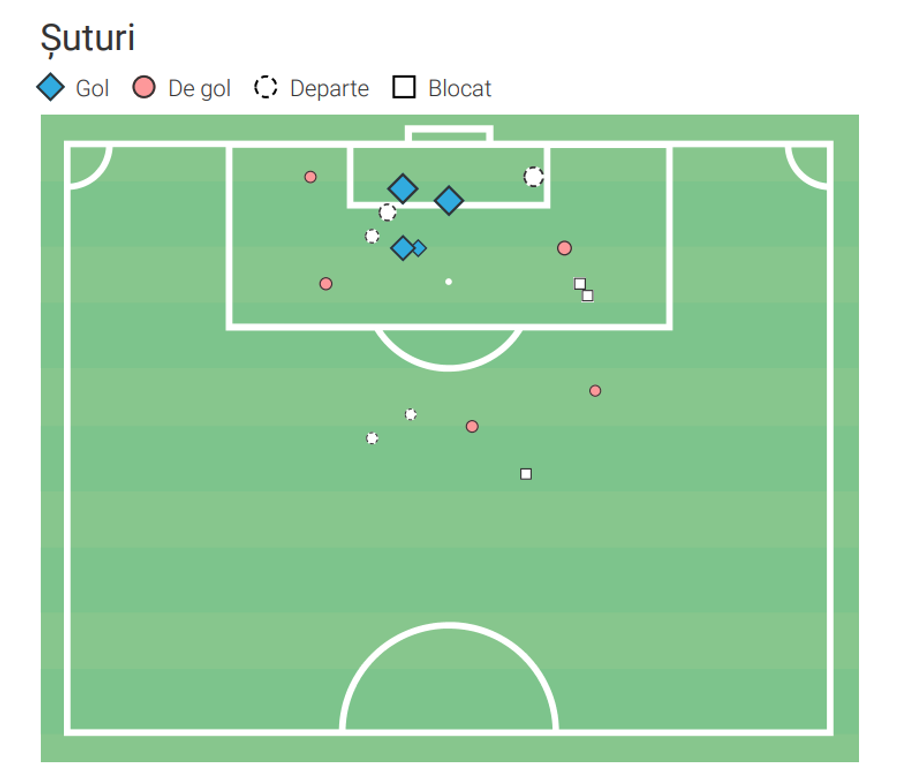Viewport: 900px width, 781px height.
Task: Select the Gol legend label
Action: (92, 88)
